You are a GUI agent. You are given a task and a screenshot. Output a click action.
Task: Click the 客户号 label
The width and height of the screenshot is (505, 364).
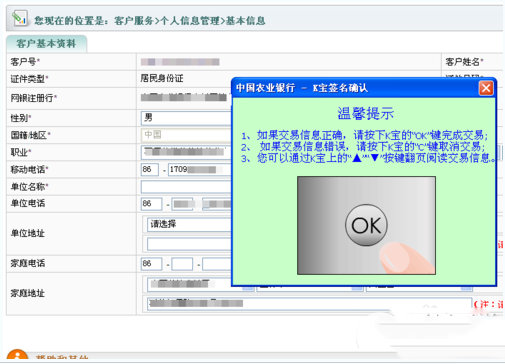pos(25,62)
